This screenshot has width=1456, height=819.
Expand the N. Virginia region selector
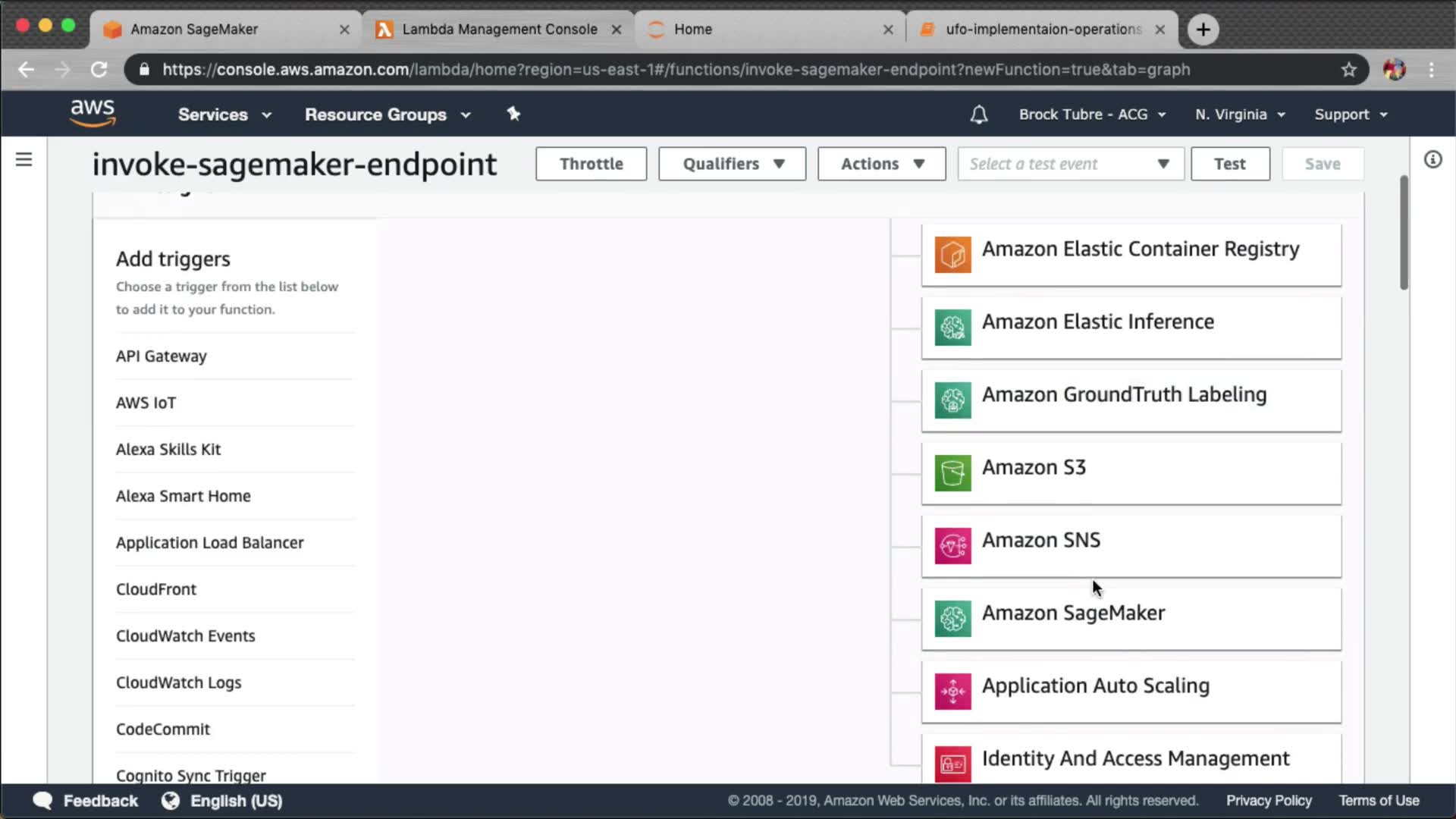click(1239, 115)
